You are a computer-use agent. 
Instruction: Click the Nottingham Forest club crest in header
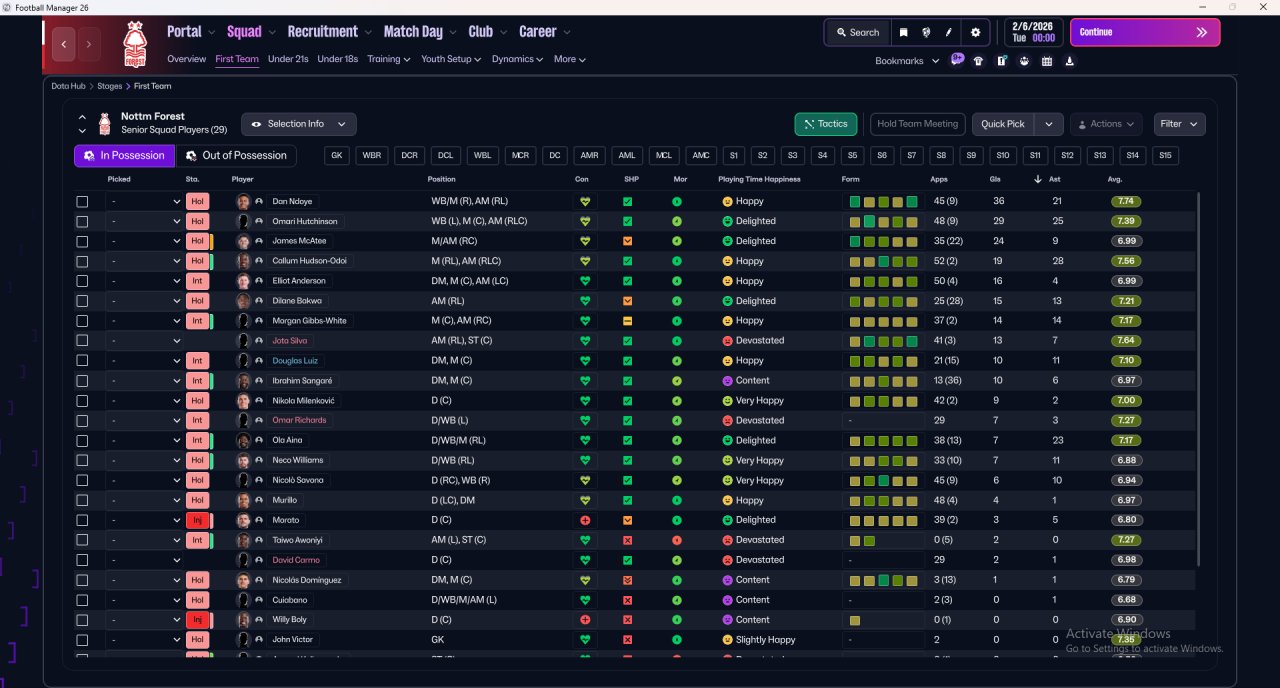click(x=134, y=44)
